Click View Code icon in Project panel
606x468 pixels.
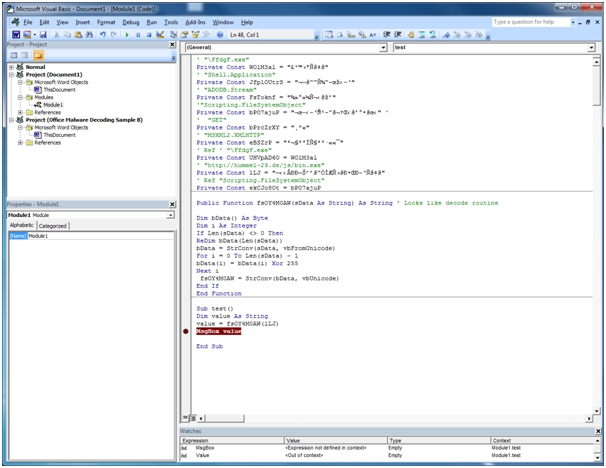tap(14, 55)
